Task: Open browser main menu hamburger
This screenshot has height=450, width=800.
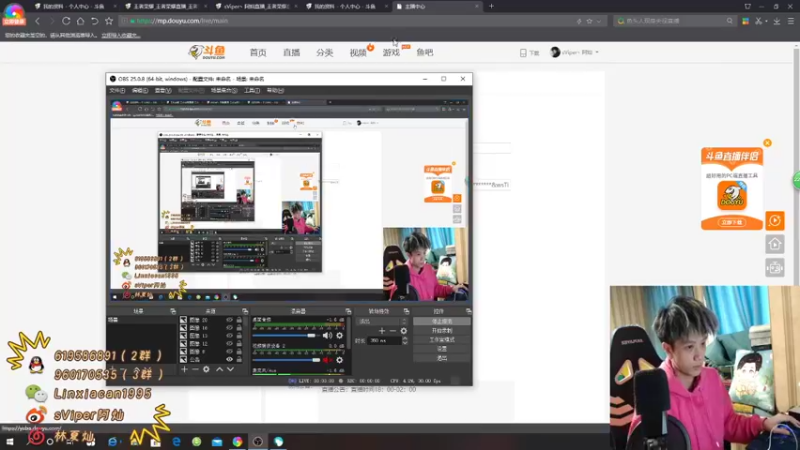Action: click(x=791, y=21)
